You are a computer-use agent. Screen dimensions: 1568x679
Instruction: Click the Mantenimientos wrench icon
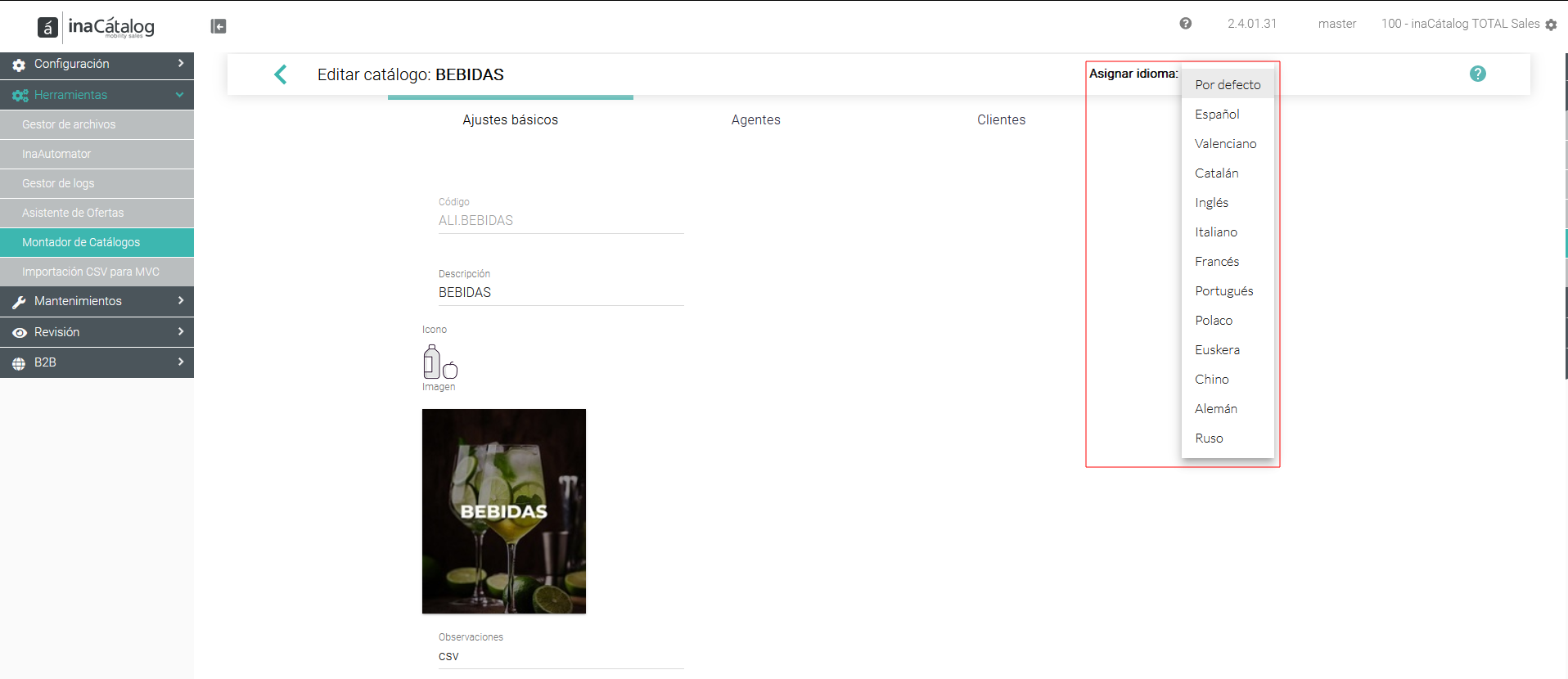[x=19, y=302]
